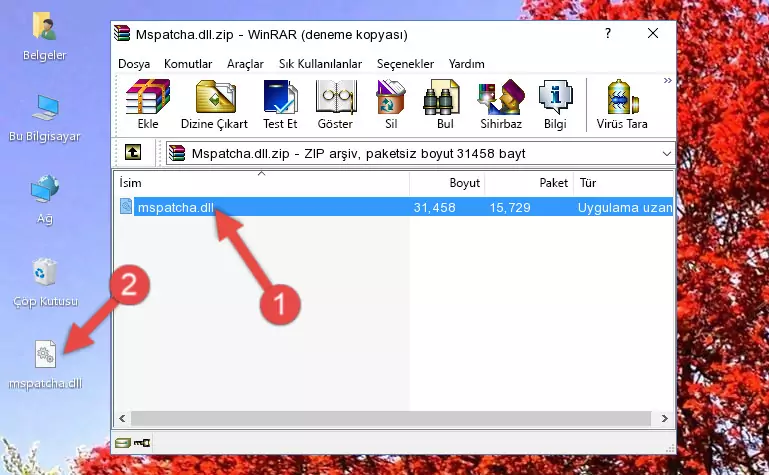Viewport: 769px width, 475px height.
Task: Open the Komutlar menu
Action: tap(188, 64)
